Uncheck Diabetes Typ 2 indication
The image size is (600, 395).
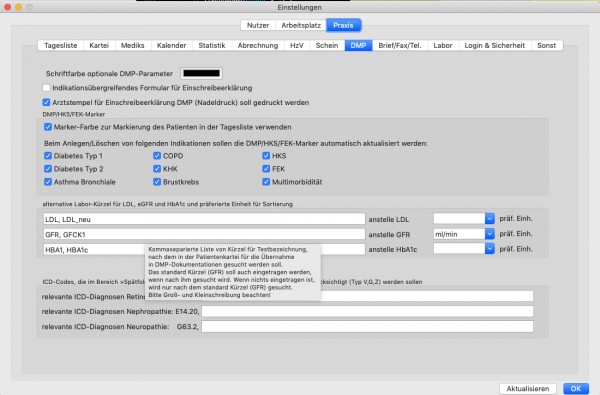point(48,169)
